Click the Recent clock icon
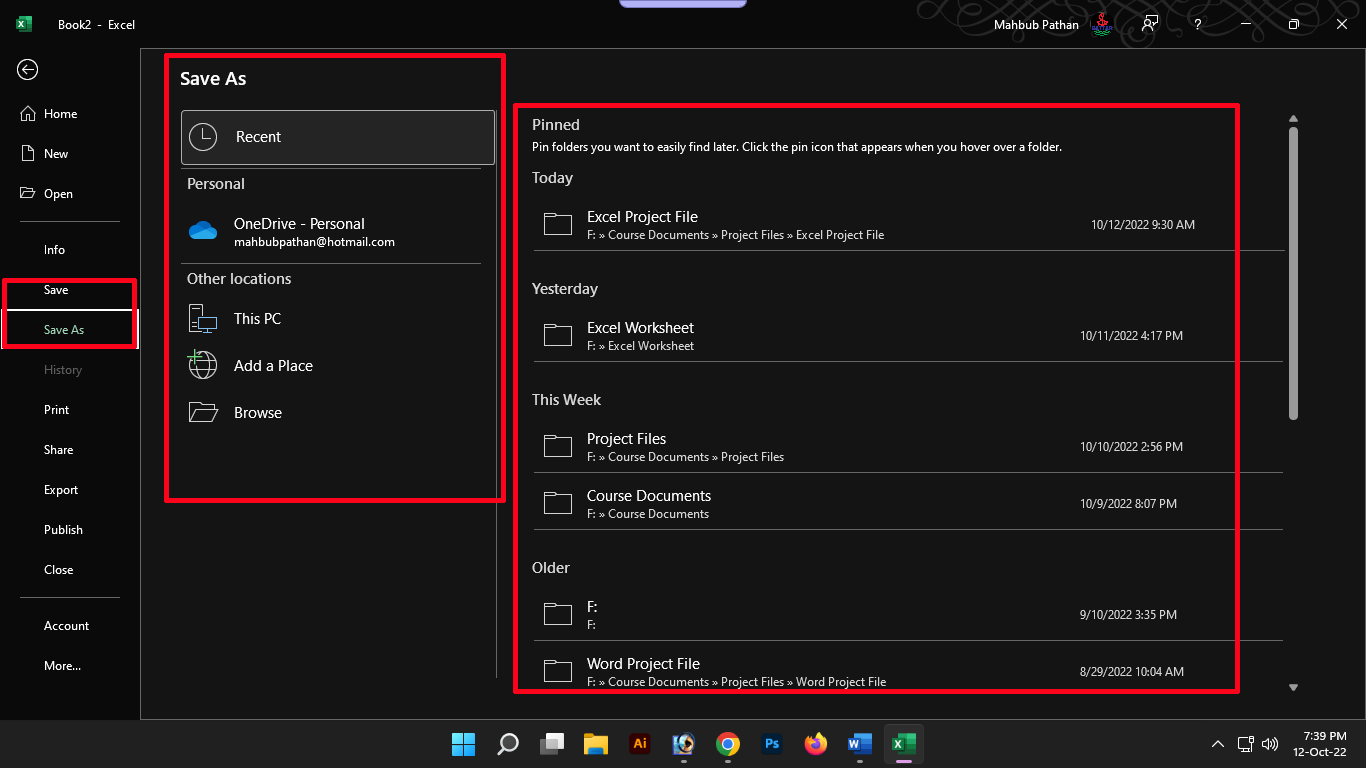1366x768 pixels. tap(203, 137)
